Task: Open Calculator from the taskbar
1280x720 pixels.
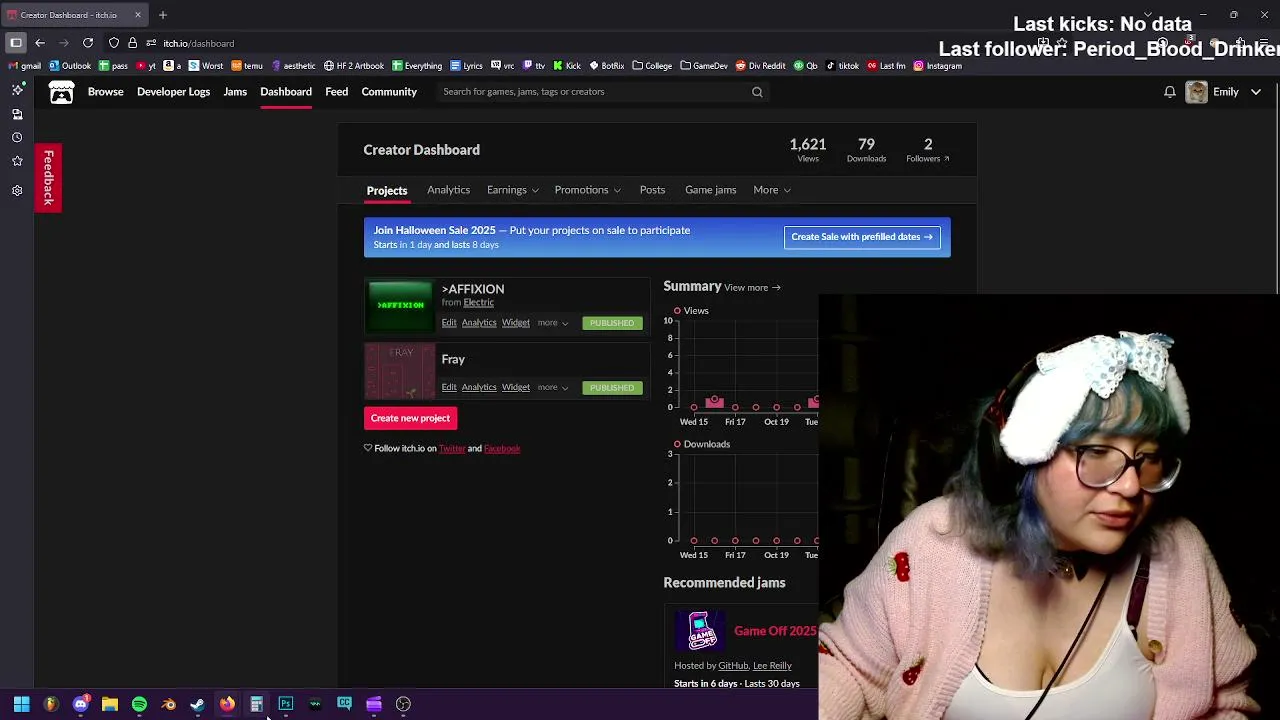Action: pyautogui.click(x=256, y=704)
